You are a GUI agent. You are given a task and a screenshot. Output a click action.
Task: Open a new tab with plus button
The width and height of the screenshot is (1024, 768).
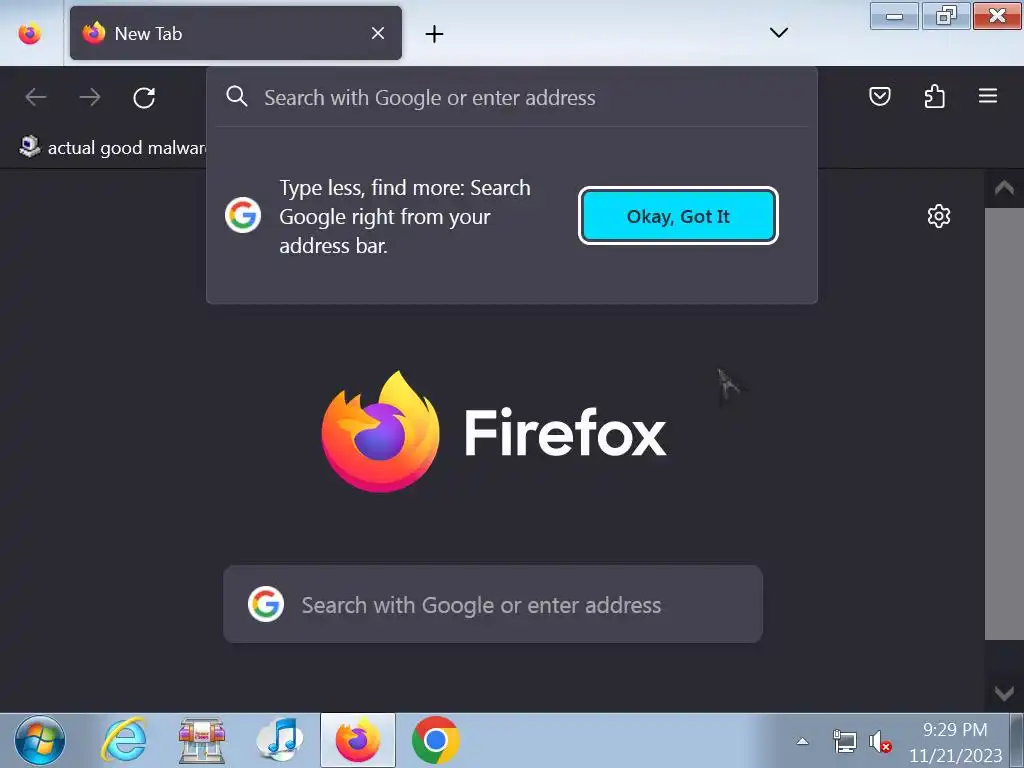434,34
